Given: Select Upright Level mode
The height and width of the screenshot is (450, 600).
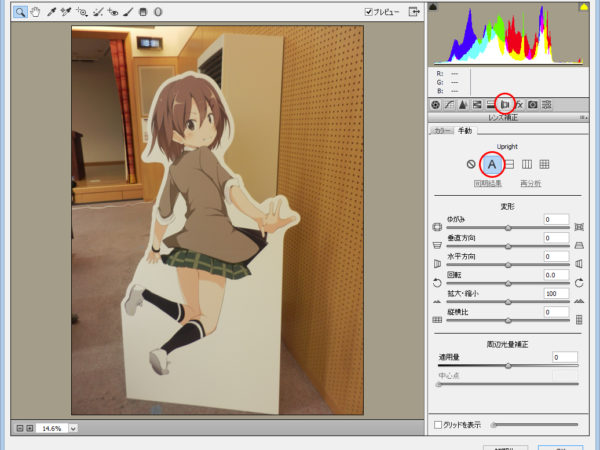Looking at the screenshot, I should [x=509, y=164].
